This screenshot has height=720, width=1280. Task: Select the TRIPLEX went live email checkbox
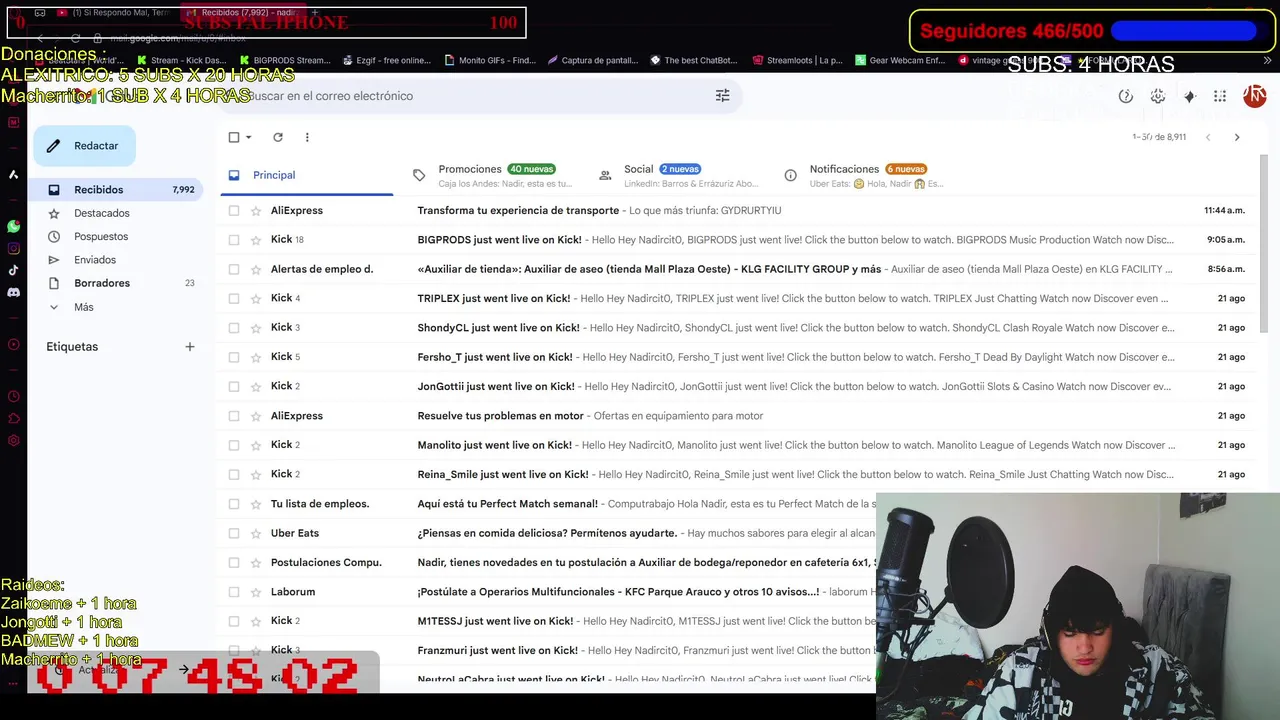234,298
